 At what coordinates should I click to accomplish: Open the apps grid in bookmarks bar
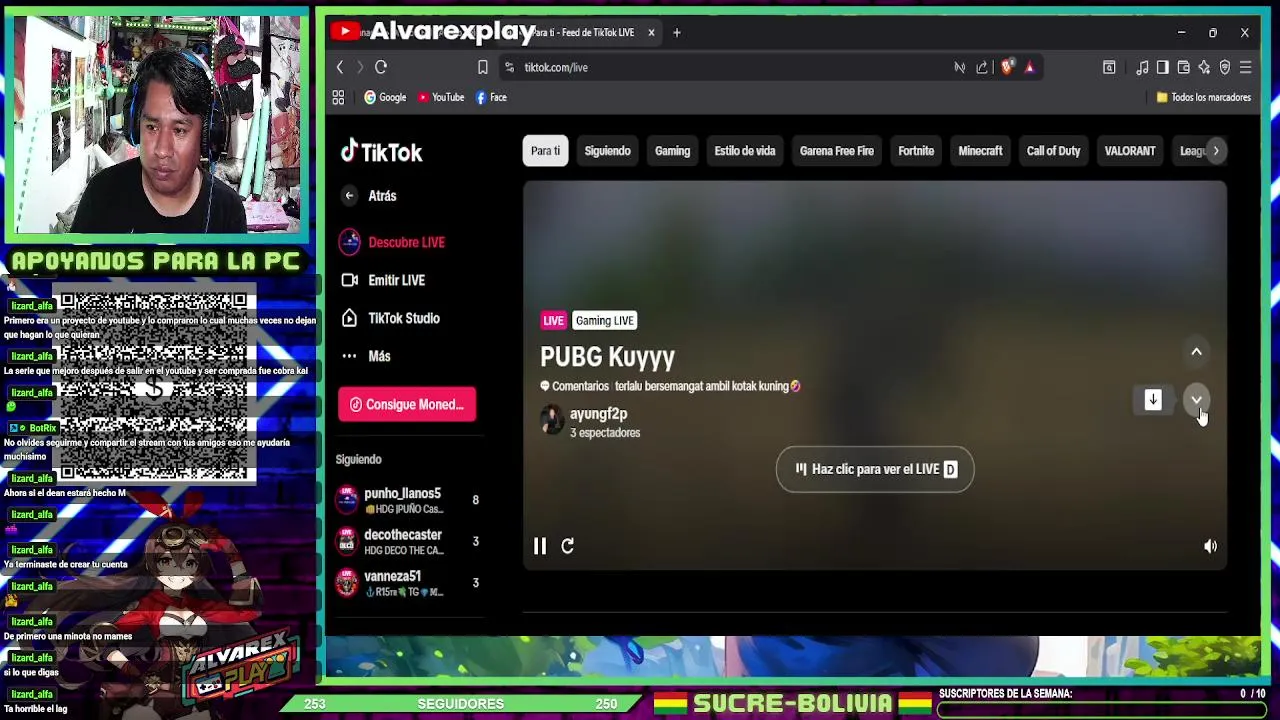(x=338, y=97)
